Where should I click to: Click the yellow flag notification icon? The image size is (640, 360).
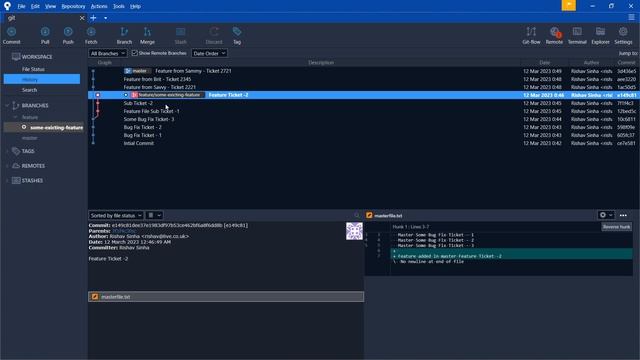[x=569, y=5]
